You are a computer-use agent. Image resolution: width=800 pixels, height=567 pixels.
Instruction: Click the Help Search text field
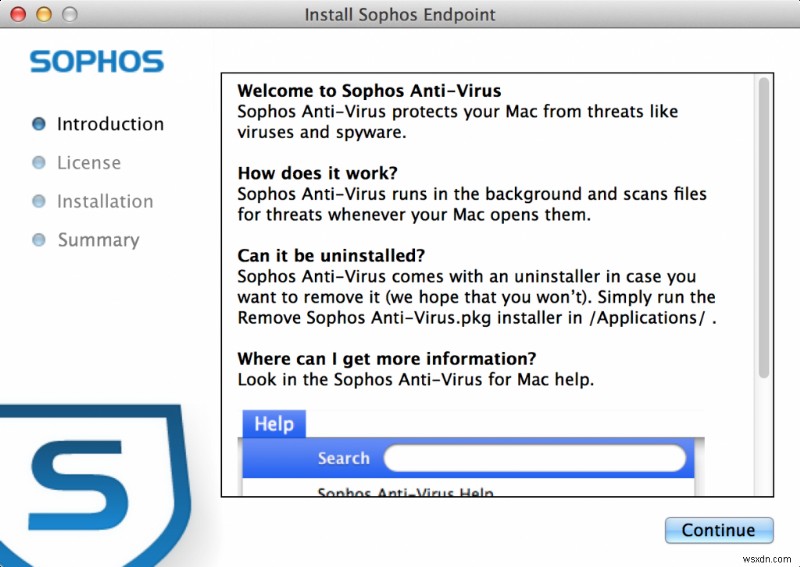point(535,458)
